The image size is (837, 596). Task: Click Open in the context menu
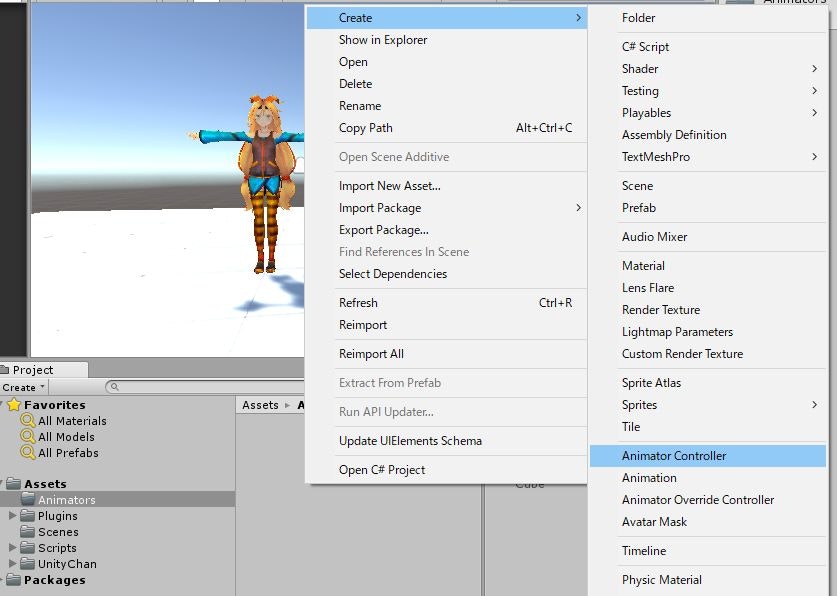(447, 62)
